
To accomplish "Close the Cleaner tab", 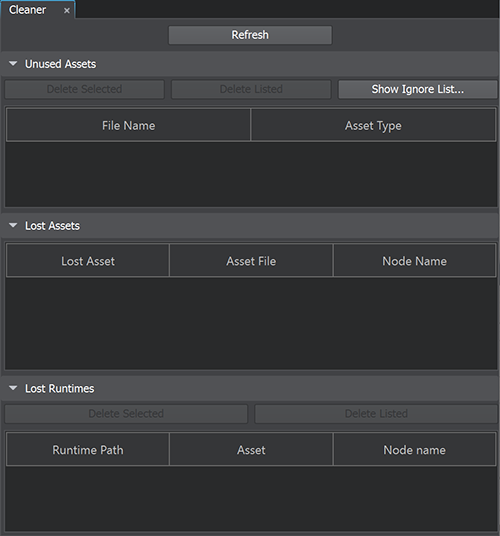I will [x=67, y=11].
